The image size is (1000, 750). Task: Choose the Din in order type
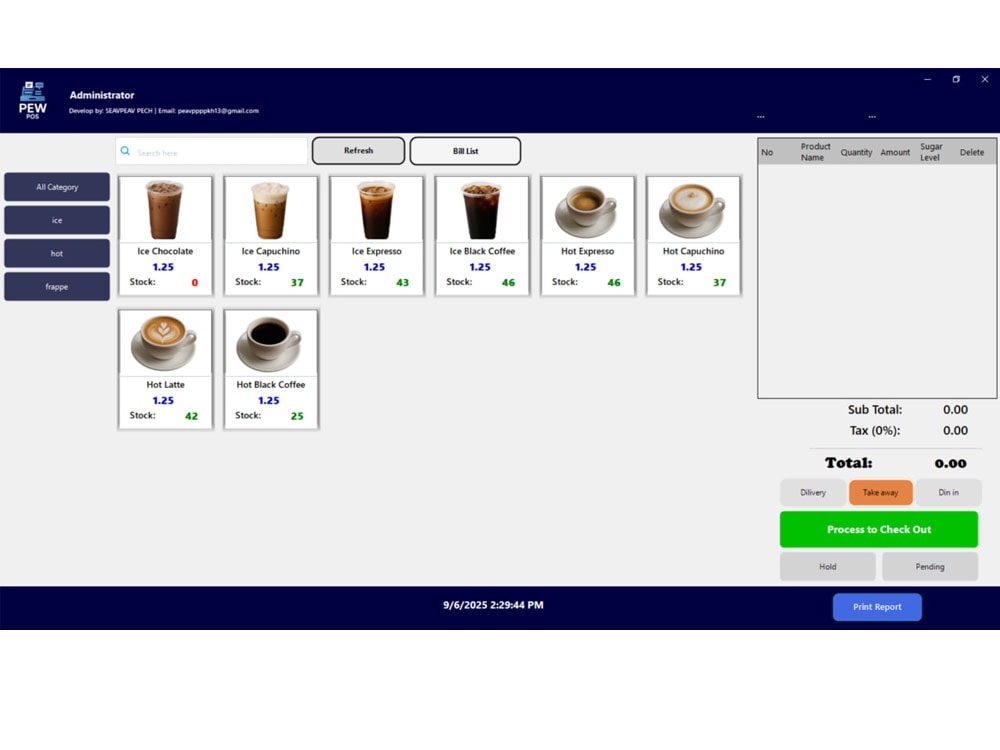948,492
